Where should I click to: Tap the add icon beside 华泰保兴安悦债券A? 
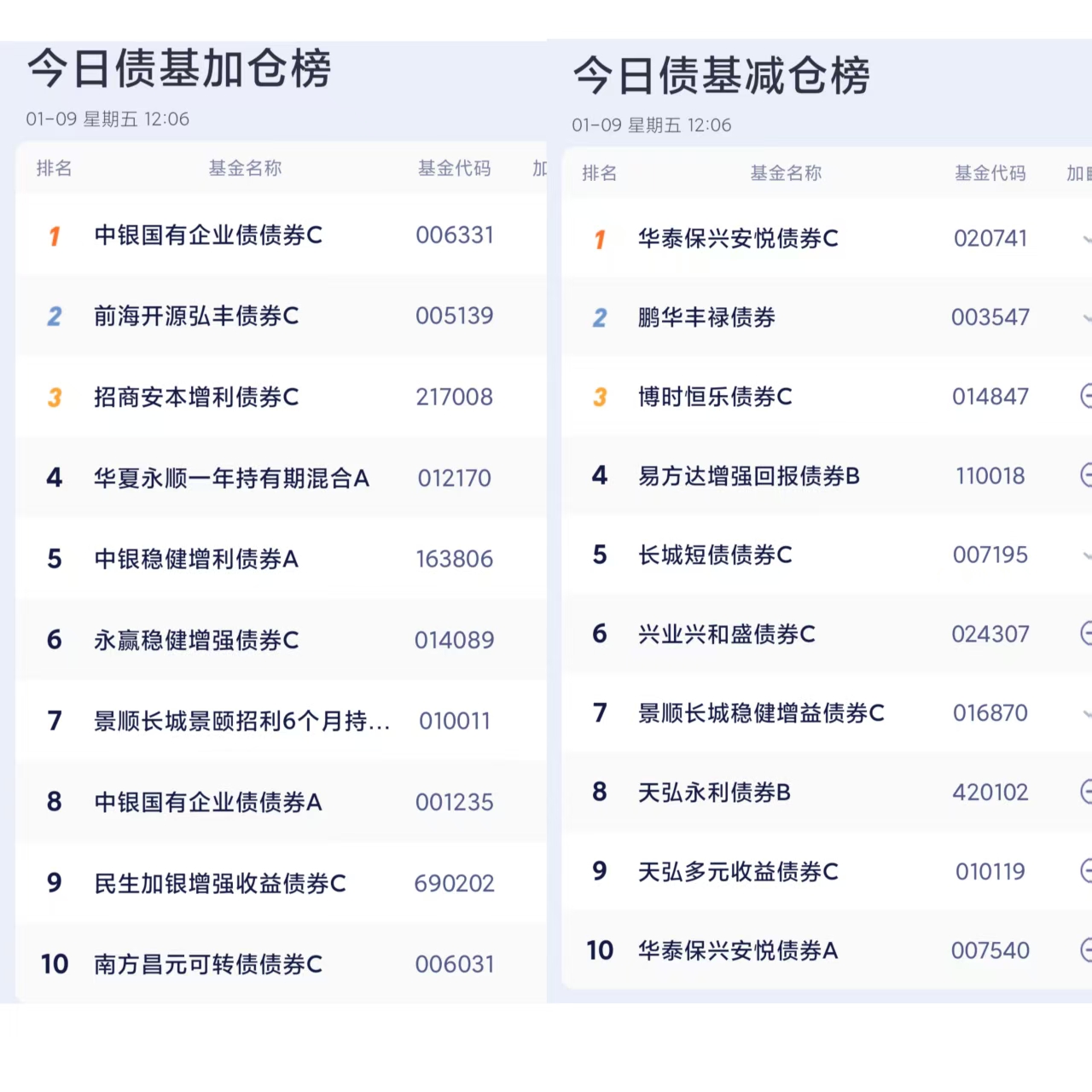[1086, 950]
